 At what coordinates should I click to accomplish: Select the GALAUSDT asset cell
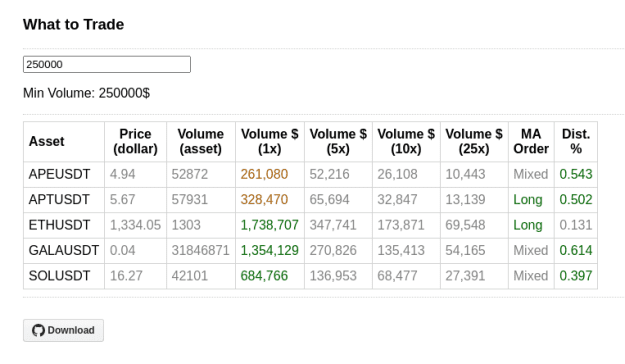point(64,251)
